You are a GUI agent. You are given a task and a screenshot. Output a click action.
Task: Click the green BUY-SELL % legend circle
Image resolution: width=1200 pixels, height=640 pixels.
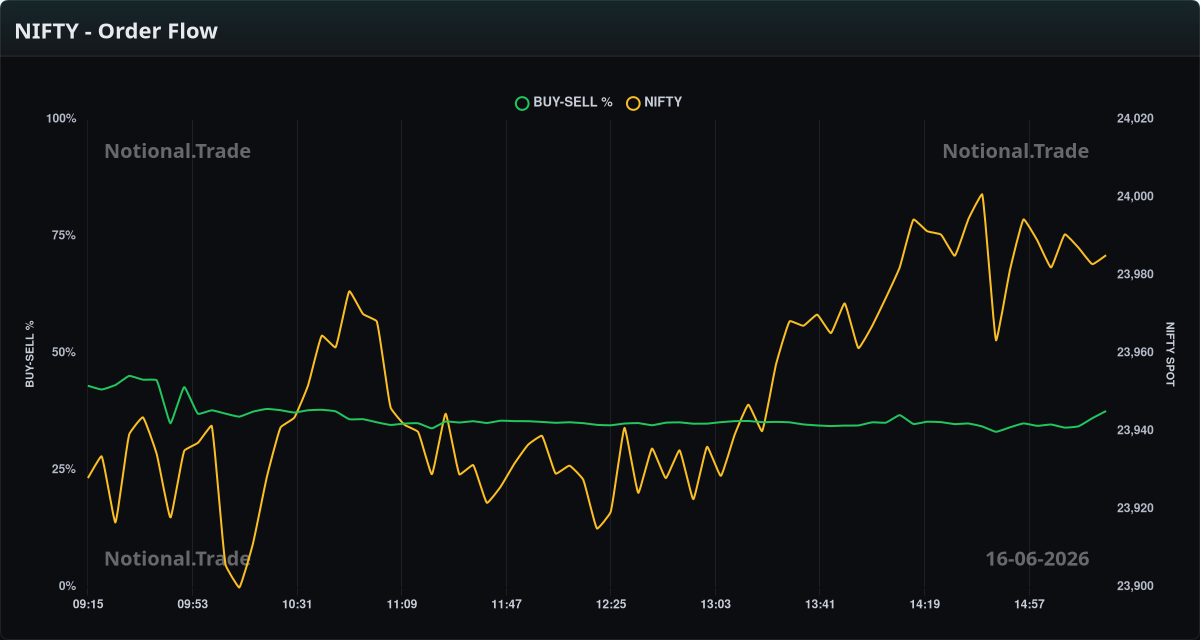(521, 102)
